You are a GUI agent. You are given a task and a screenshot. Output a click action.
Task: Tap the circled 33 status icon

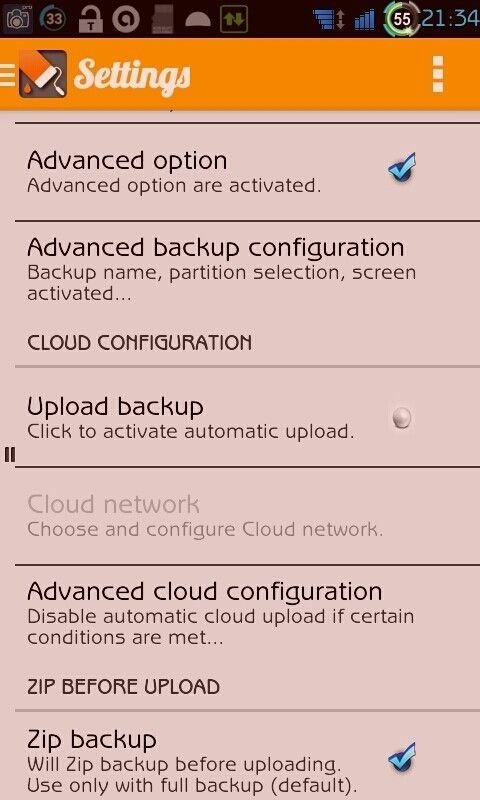tap(53, 19)
